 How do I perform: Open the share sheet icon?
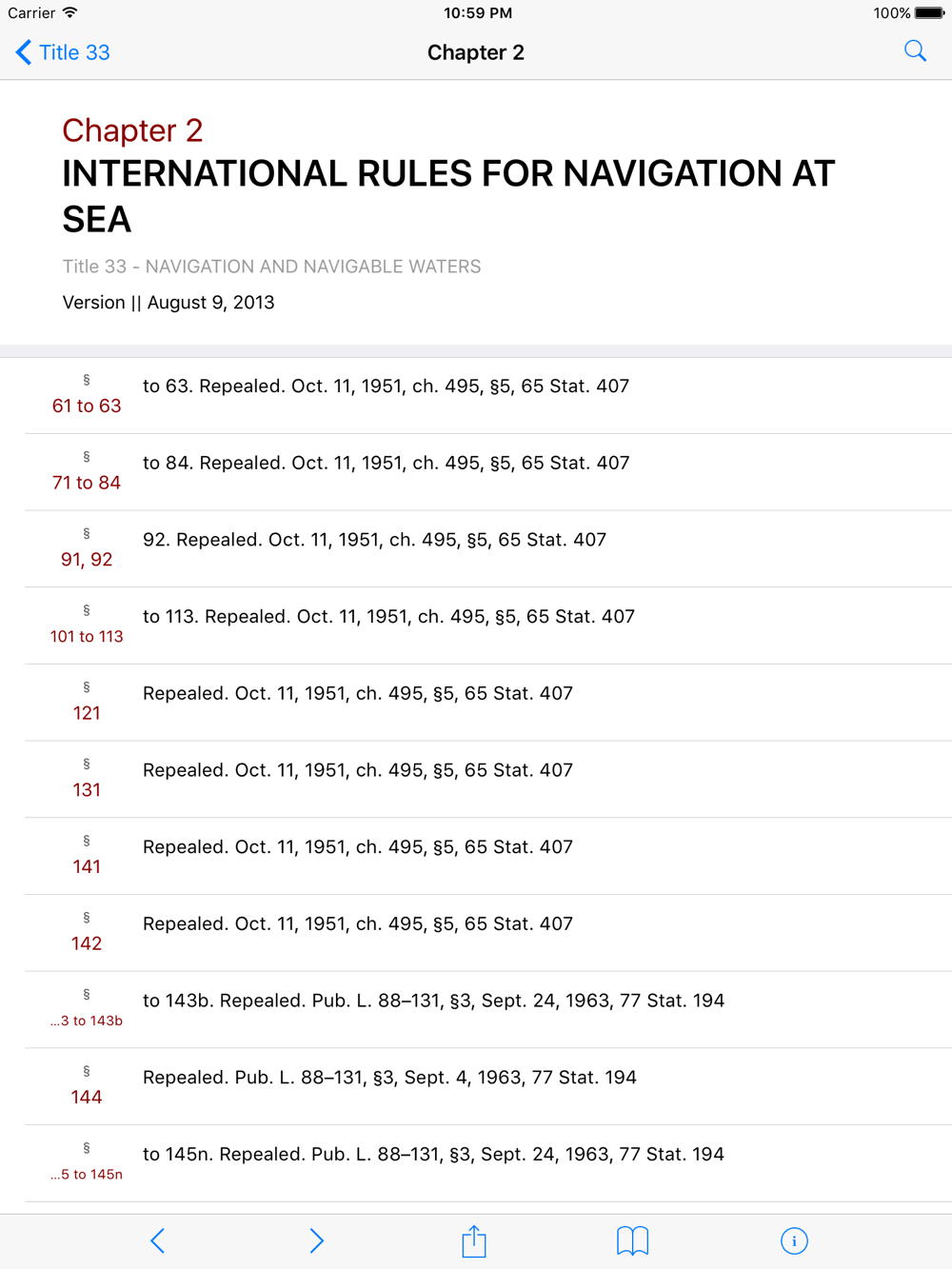[474, 1240]
